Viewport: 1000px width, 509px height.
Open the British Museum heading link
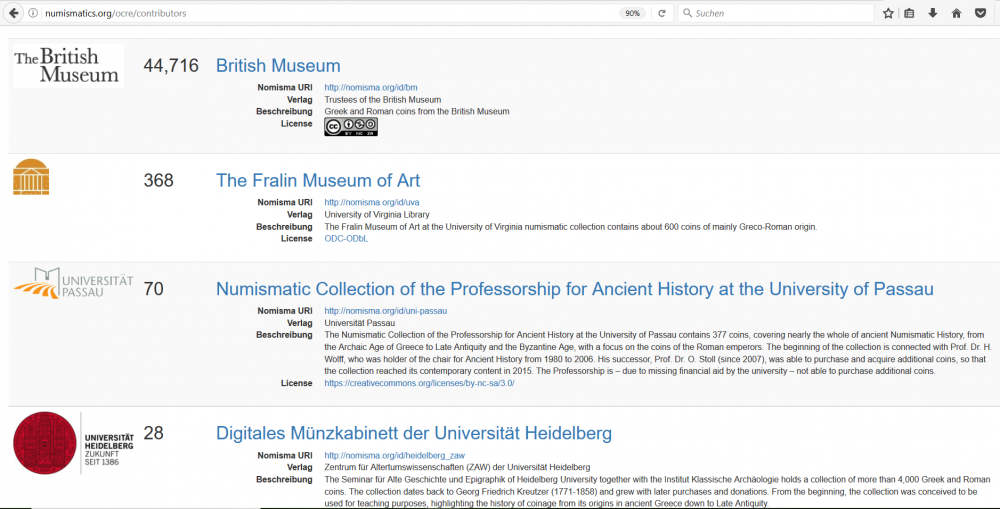[278, 66]
